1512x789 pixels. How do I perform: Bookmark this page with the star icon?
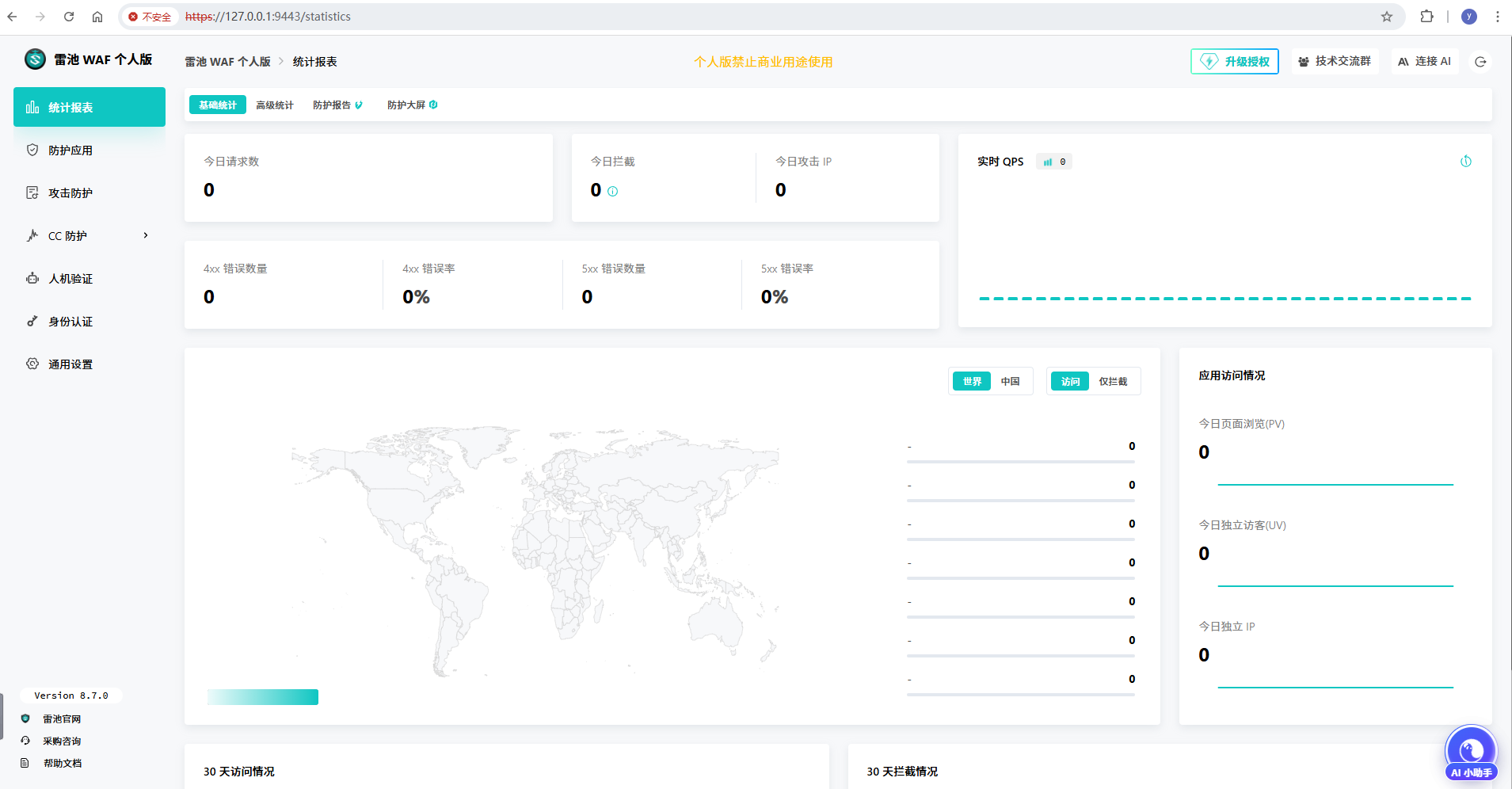tap(1387, 17)
